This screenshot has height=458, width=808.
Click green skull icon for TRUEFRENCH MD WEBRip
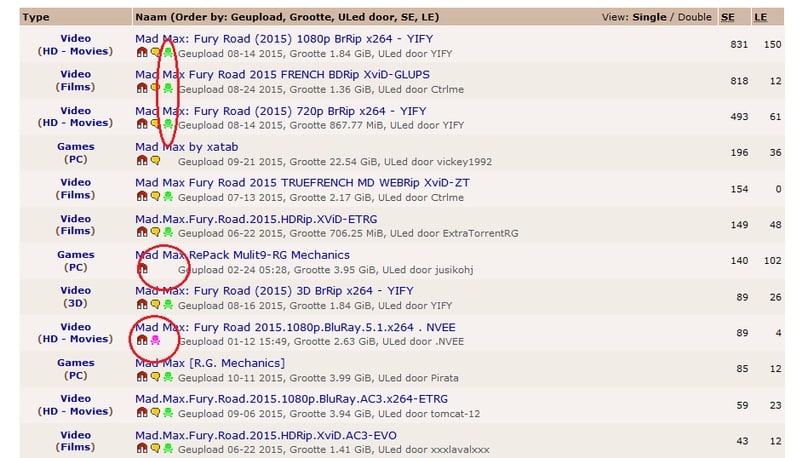168,196
